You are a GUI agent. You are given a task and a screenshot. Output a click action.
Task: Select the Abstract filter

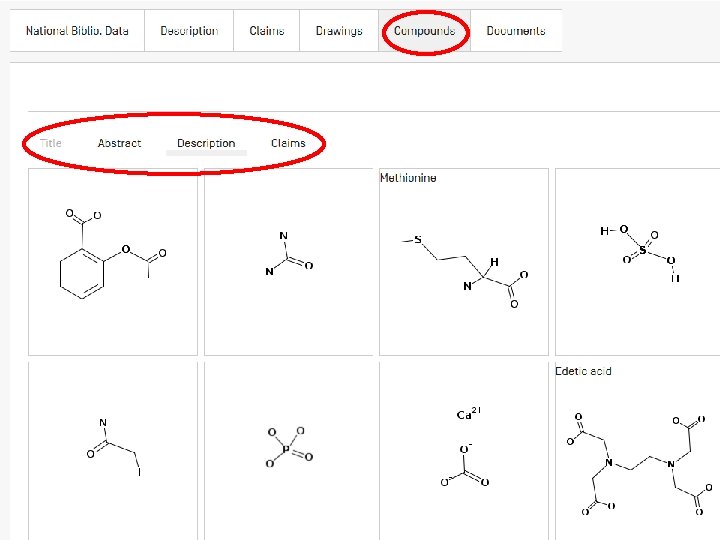[119, 143]
